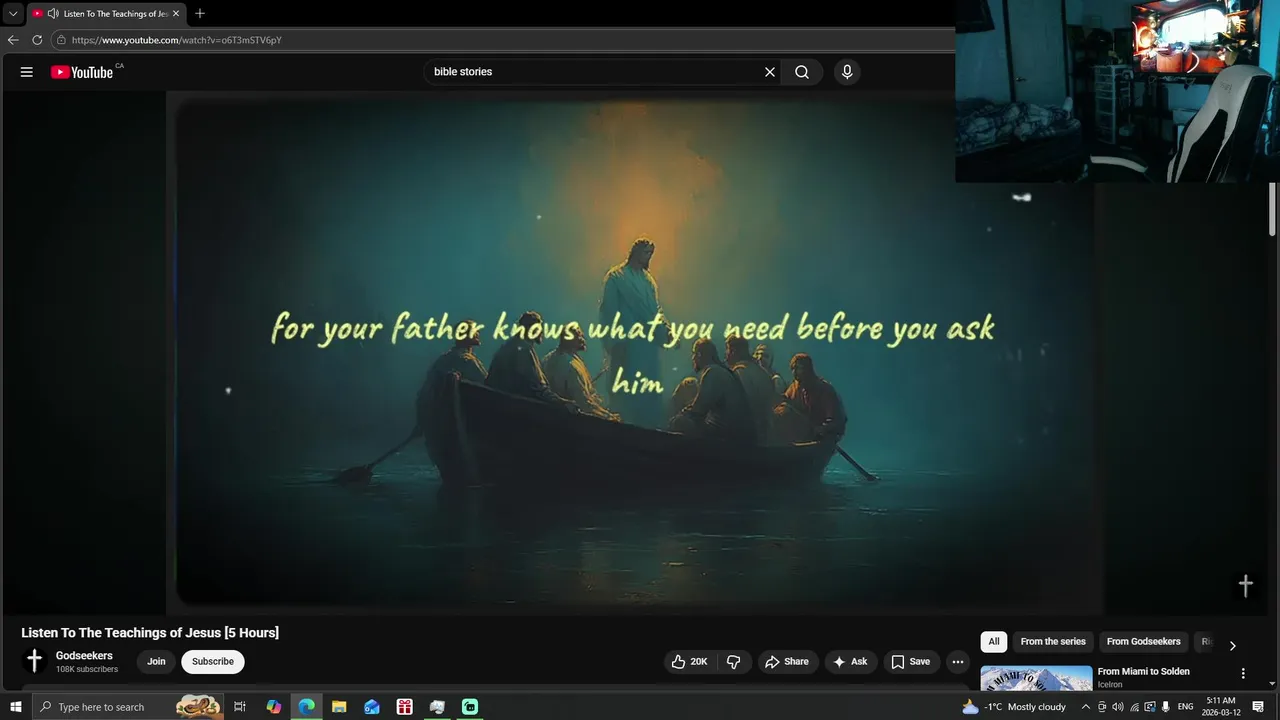Go to YouTube home via the logo
The width and height of the screenshot is (1280, 720).
point(82,72)
